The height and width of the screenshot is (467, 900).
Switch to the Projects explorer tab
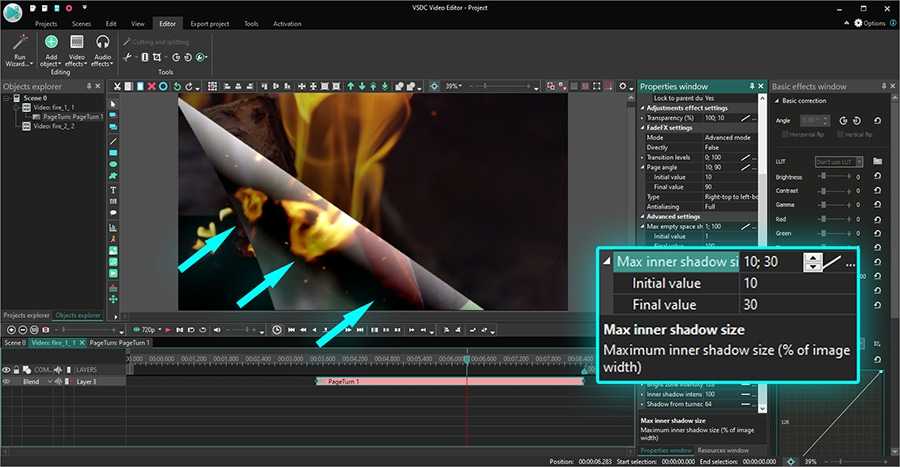[26, 315]
